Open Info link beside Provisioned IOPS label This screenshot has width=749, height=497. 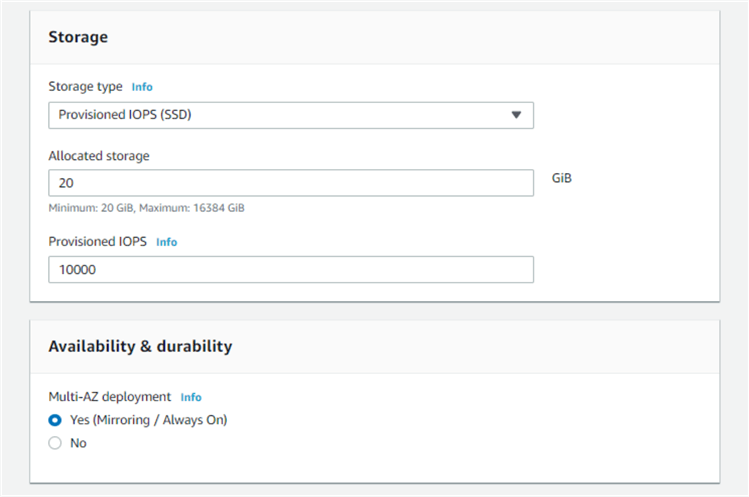(166, 242)
